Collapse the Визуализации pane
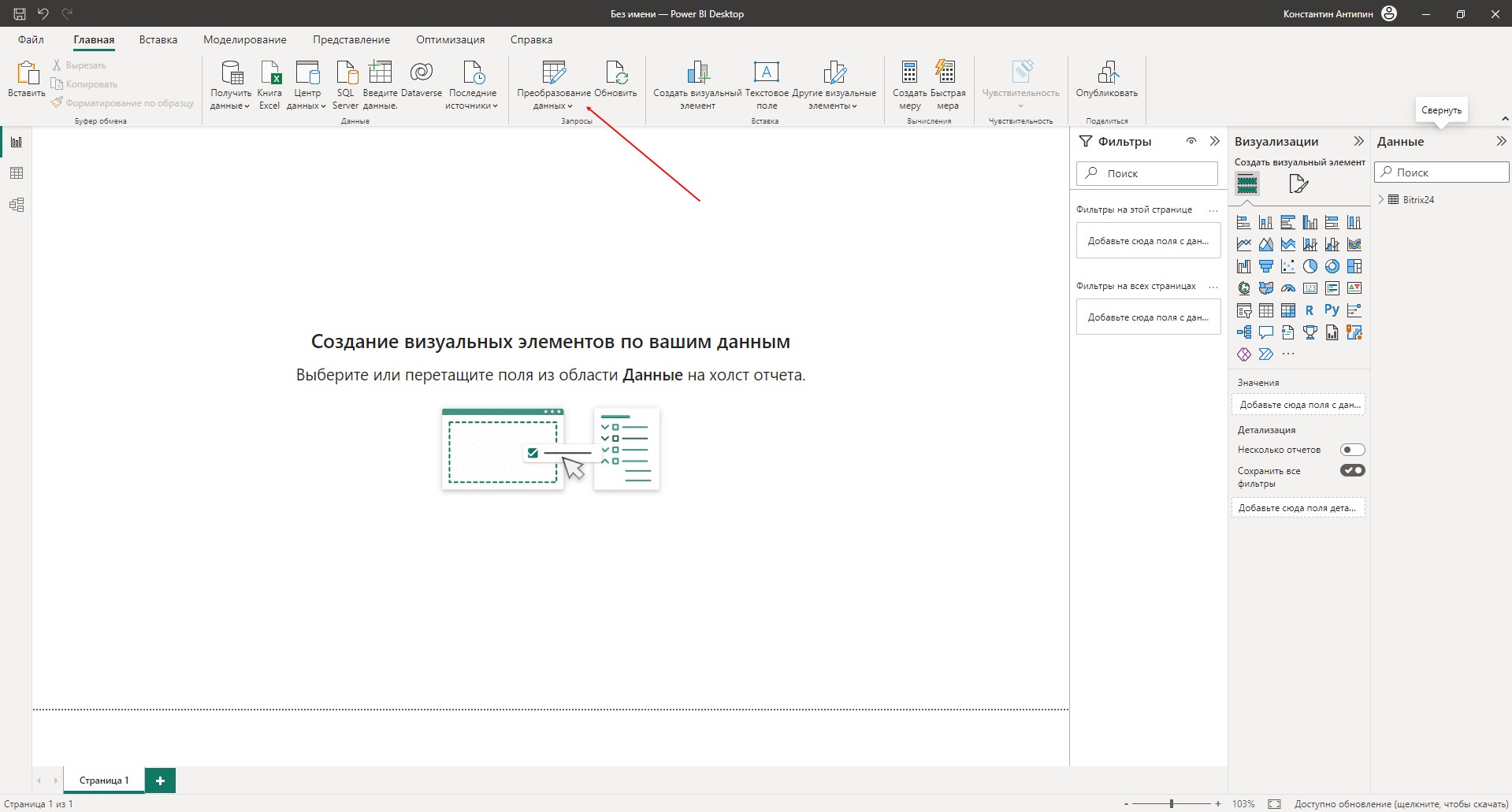 click(x=1358, y=141)
